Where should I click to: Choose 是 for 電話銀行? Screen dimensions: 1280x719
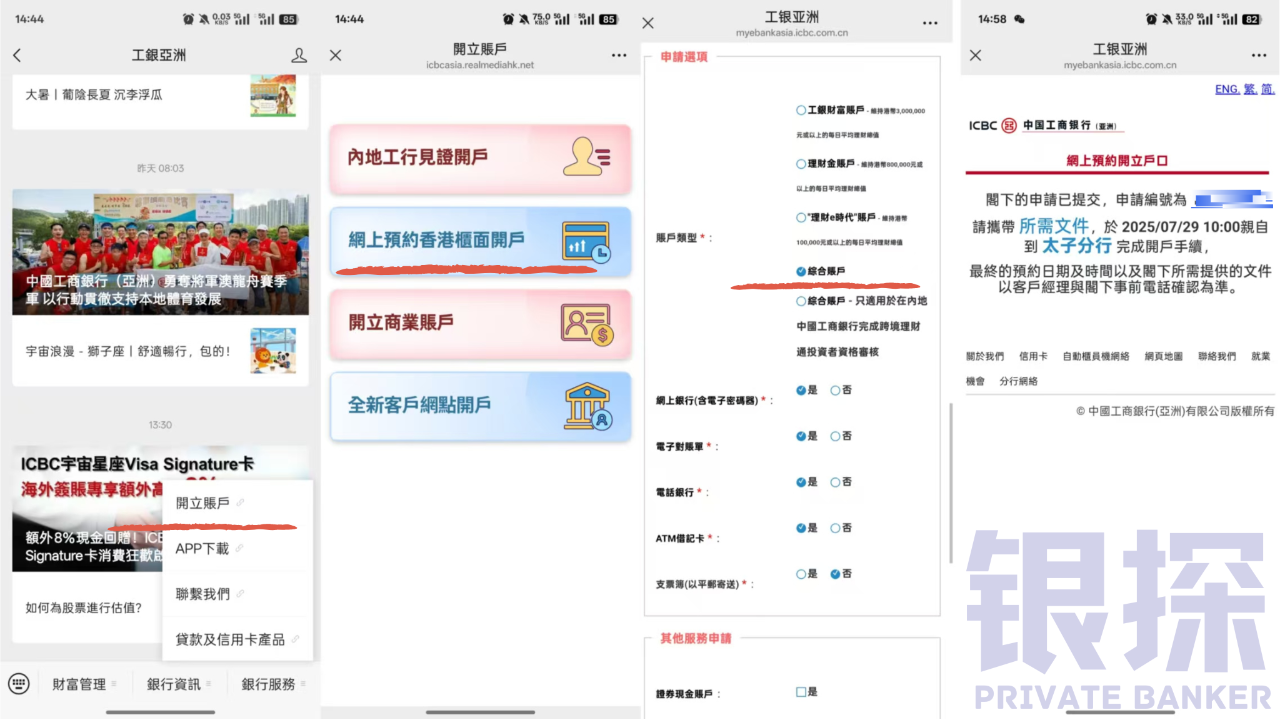click(801, 482)
